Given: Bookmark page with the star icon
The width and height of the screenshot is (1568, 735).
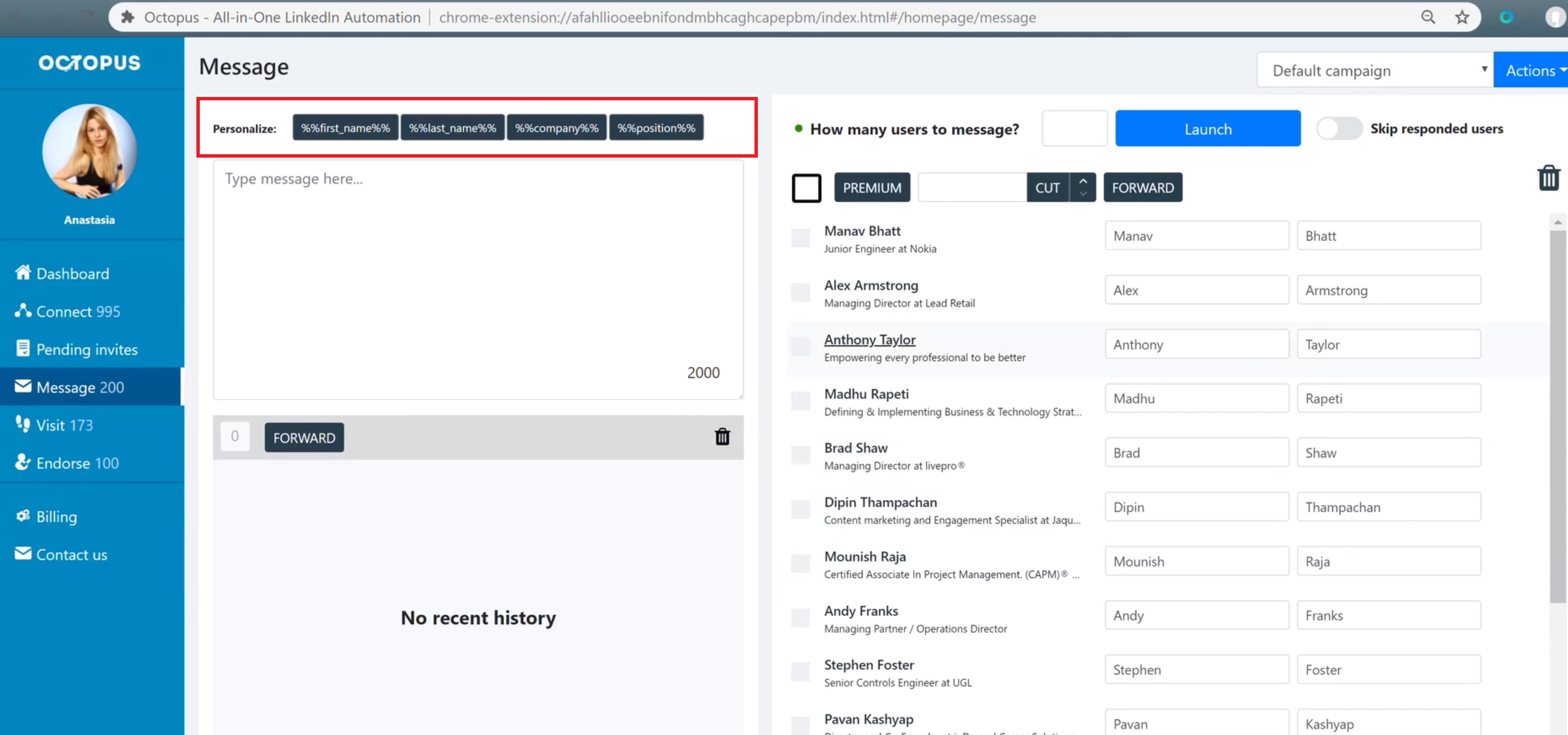Looking at the screenshot, I should (x=1462, y=17).
